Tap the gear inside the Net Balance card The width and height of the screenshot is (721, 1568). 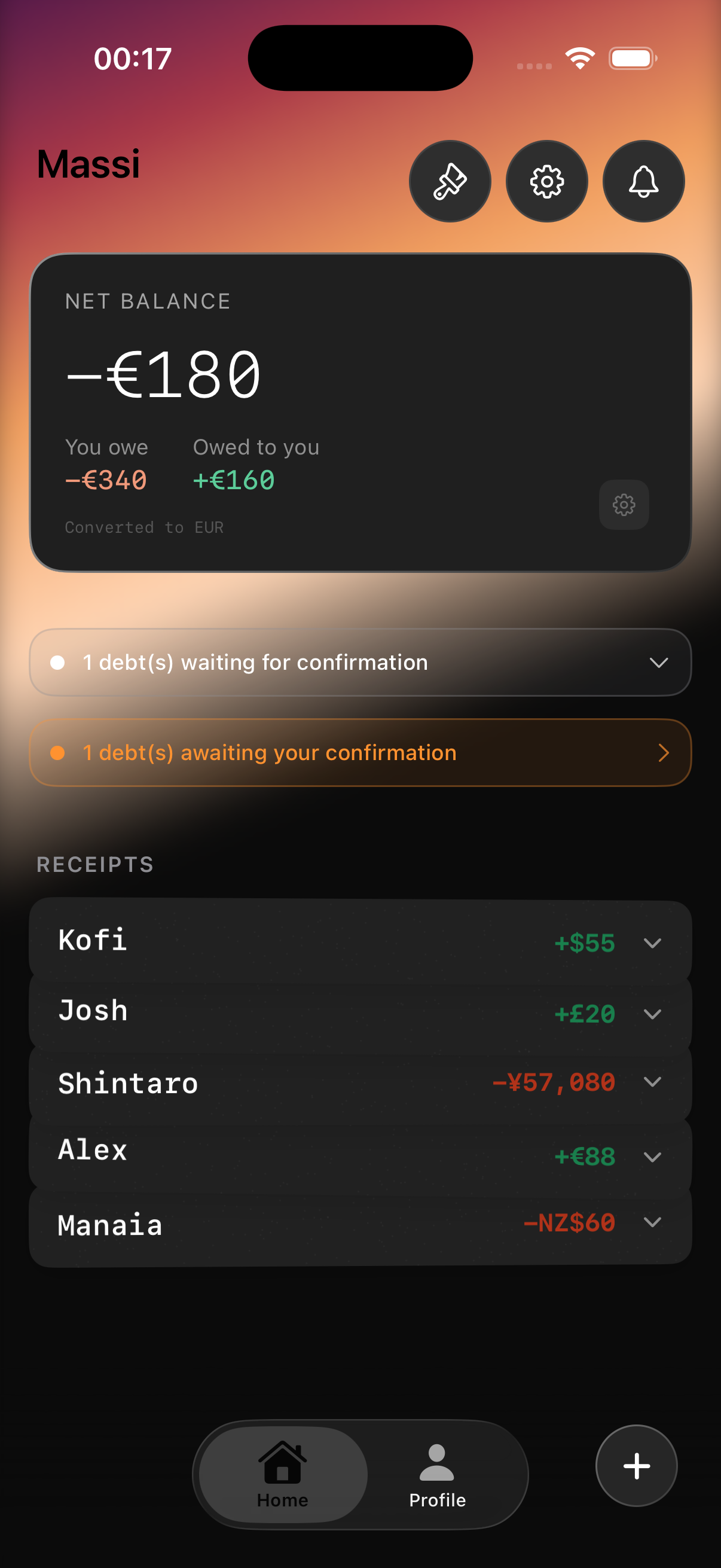click(x=624, y=505)
